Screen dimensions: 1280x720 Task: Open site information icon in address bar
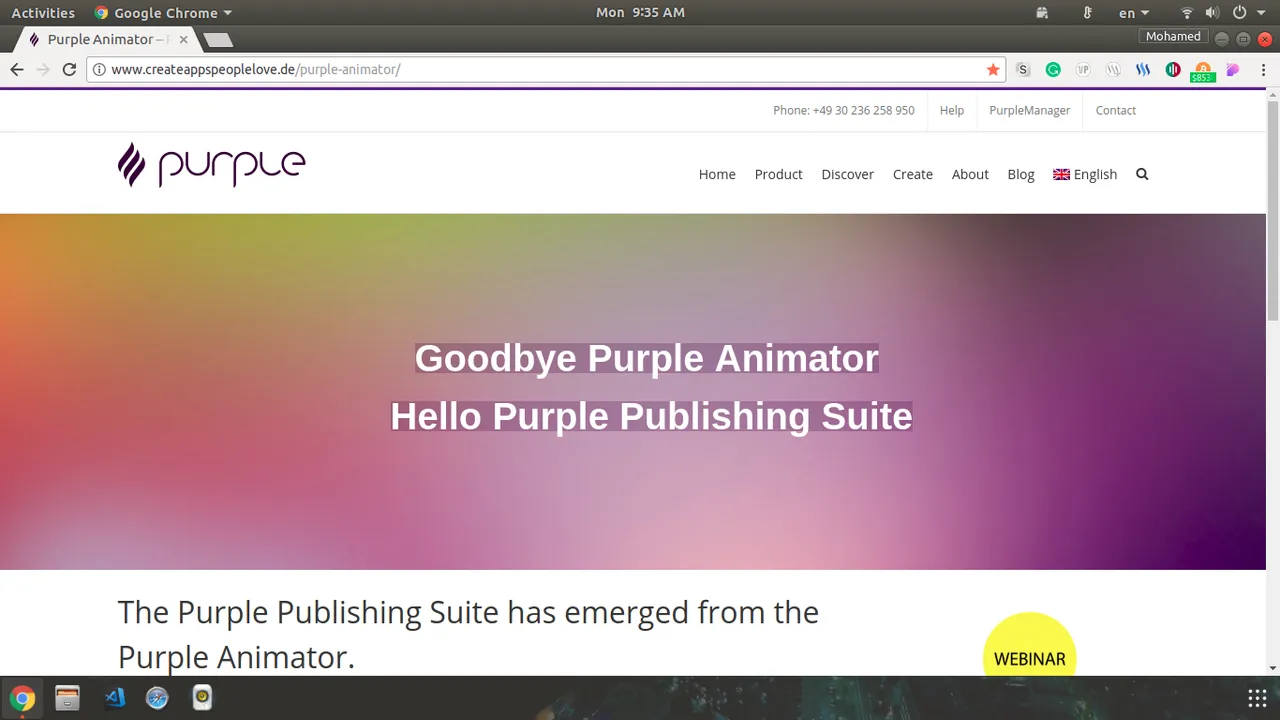[x=99, y=69]
